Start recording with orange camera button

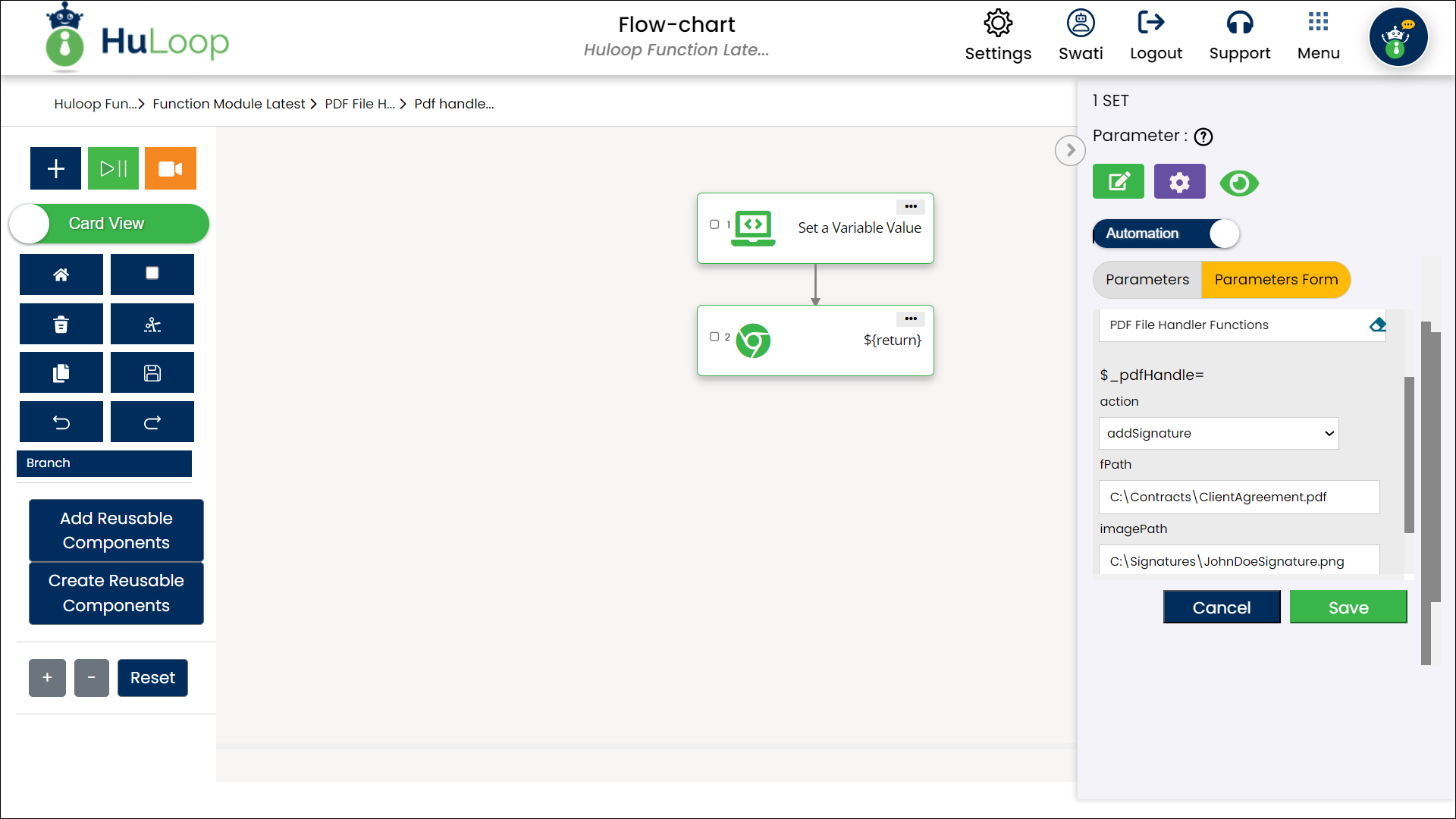coord(171,168)
